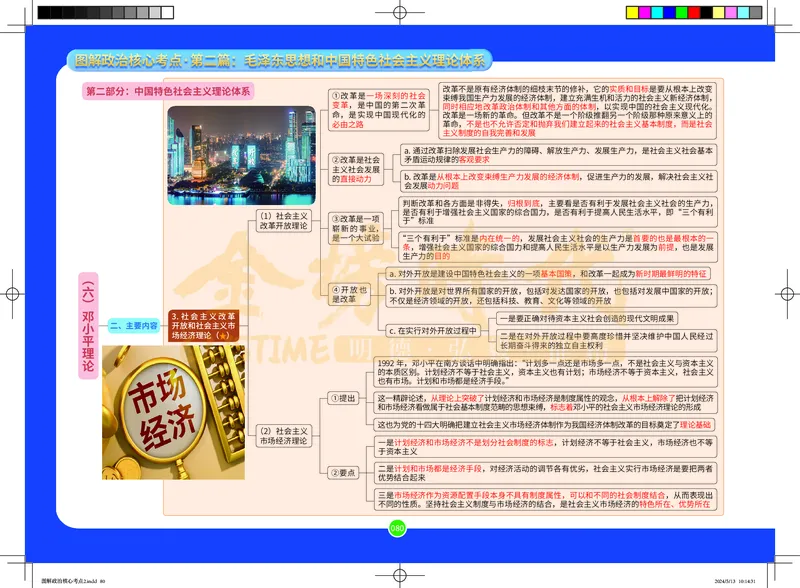Select the magenta swatch in the top color bar
800x588 pixels.
click(x=645, y=14)
